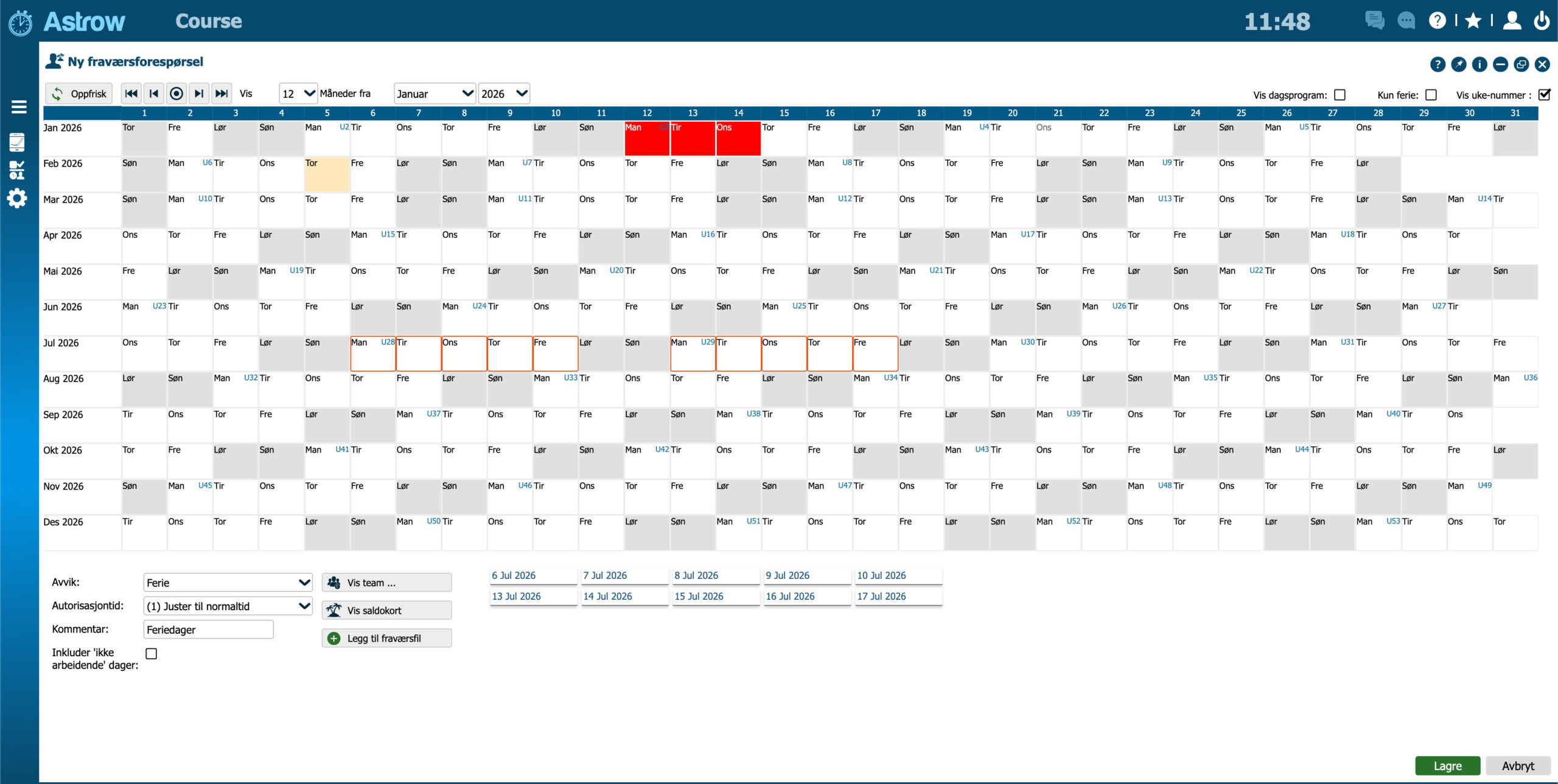The height and width of the screenshot is (784, 1558).
Task: Toggle the Kun ferie checkbox
Action: [1431, 95]
